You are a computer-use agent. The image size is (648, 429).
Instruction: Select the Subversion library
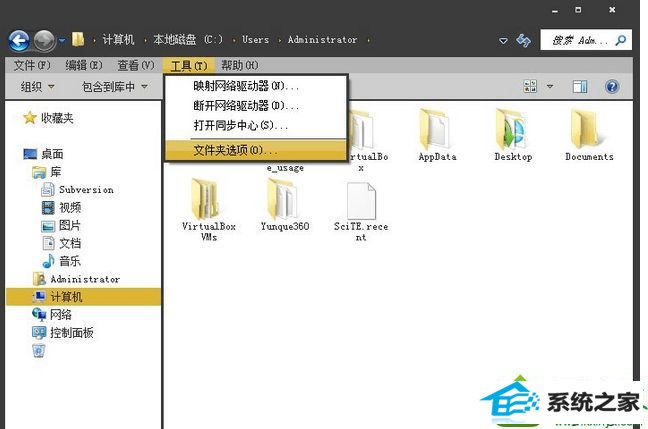point(86,190)
